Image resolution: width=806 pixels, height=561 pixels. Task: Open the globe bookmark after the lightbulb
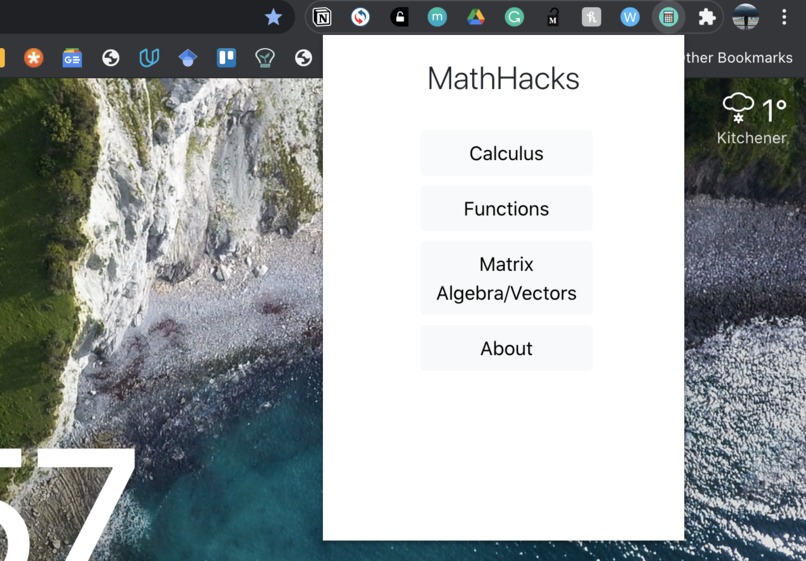coord(303,58)
